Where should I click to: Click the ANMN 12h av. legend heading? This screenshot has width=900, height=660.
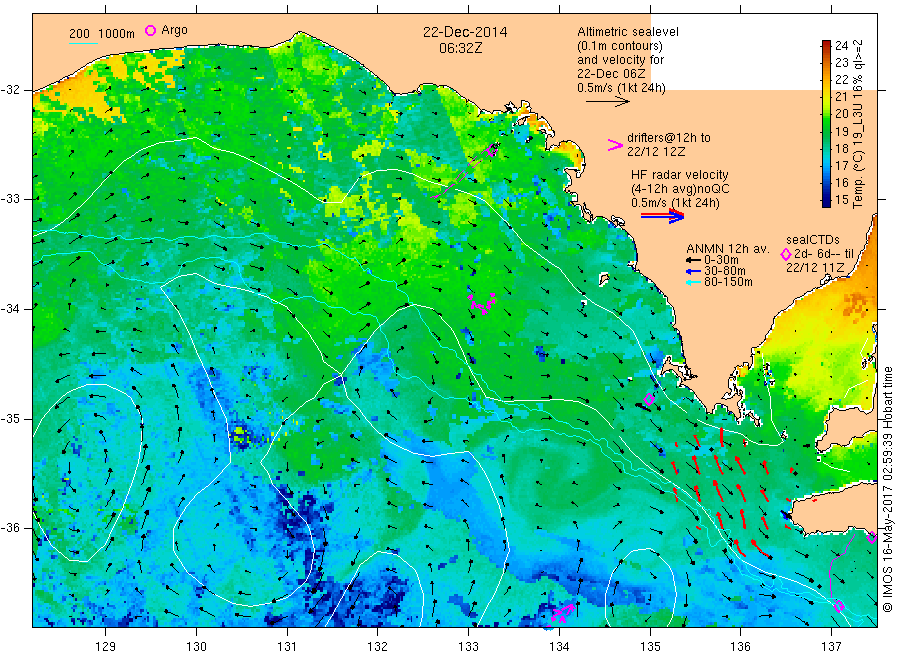click(727, 249)
